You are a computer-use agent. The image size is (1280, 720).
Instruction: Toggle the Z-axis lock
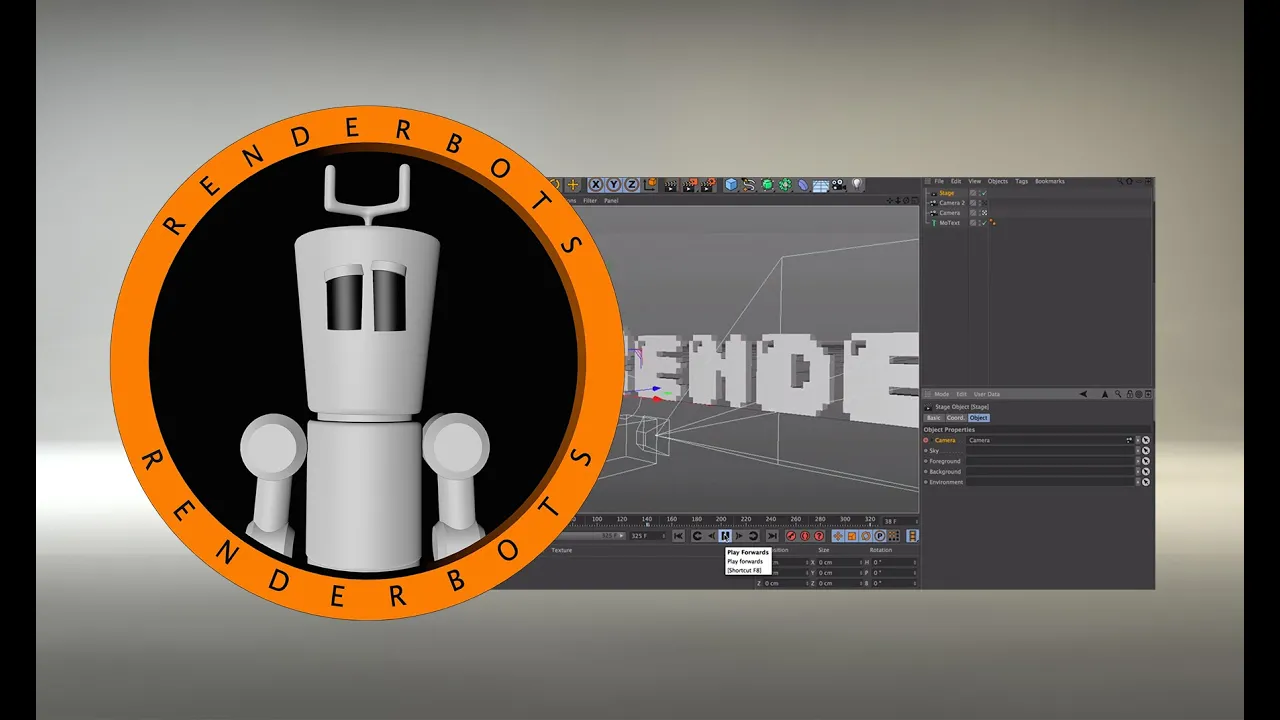(x=632, y=184)
